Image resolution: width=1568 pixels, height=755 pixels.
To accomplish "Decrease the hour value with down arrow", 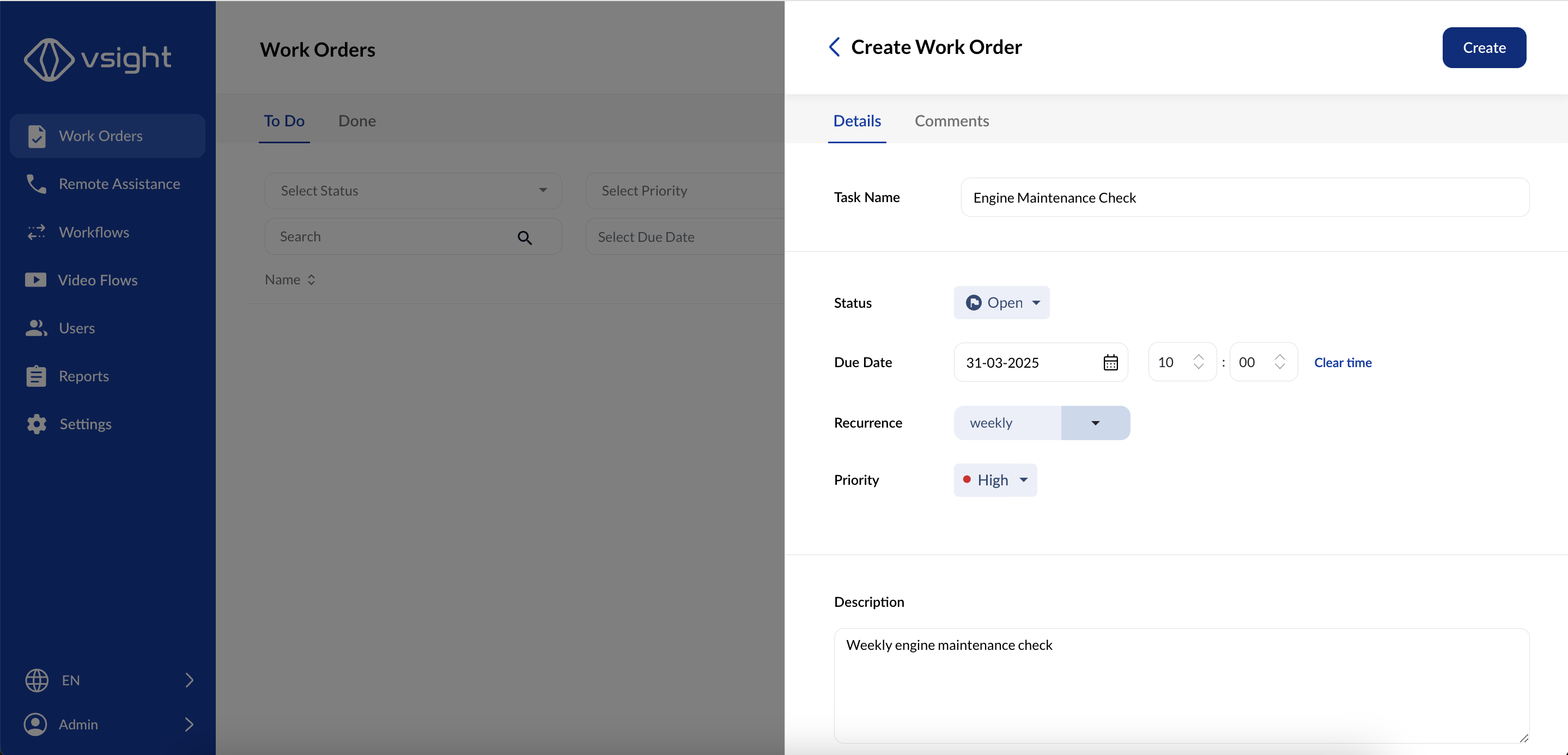I will tap(1198, 367).
